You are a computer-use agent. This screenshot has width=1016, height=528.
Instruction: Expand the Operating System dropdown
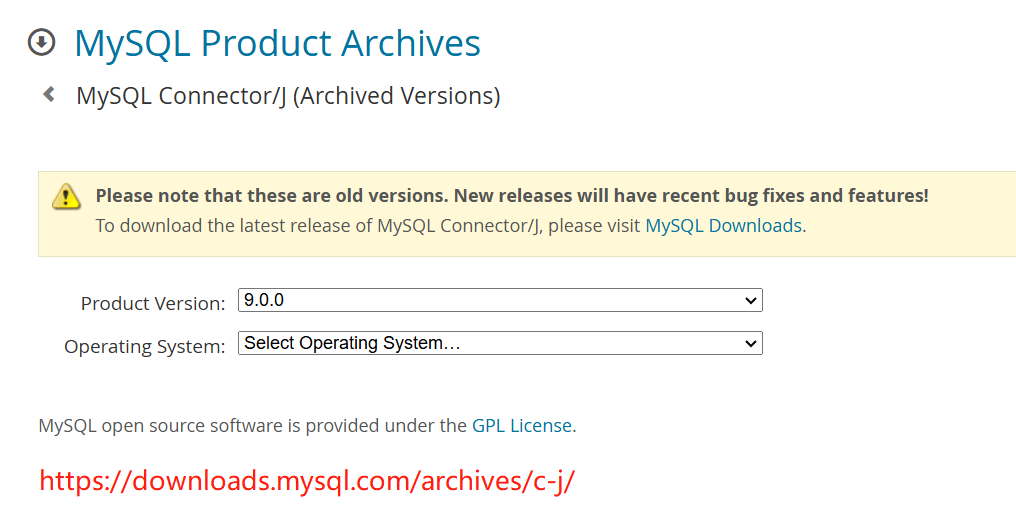pos(500,343)
